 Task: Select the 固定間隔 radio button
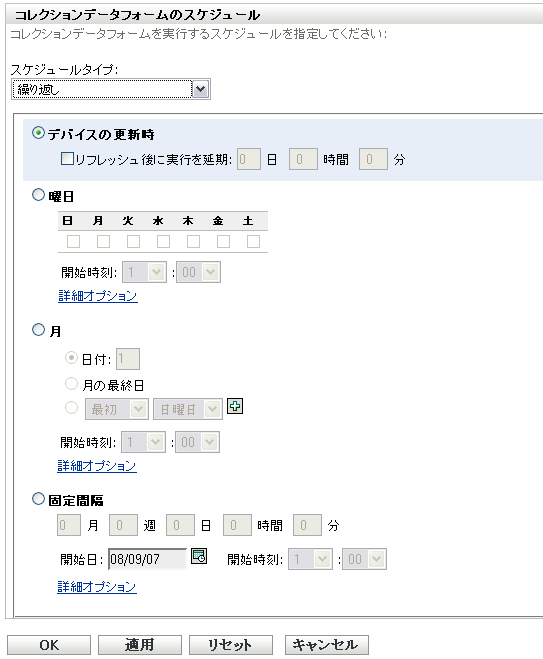click(38, 499)
